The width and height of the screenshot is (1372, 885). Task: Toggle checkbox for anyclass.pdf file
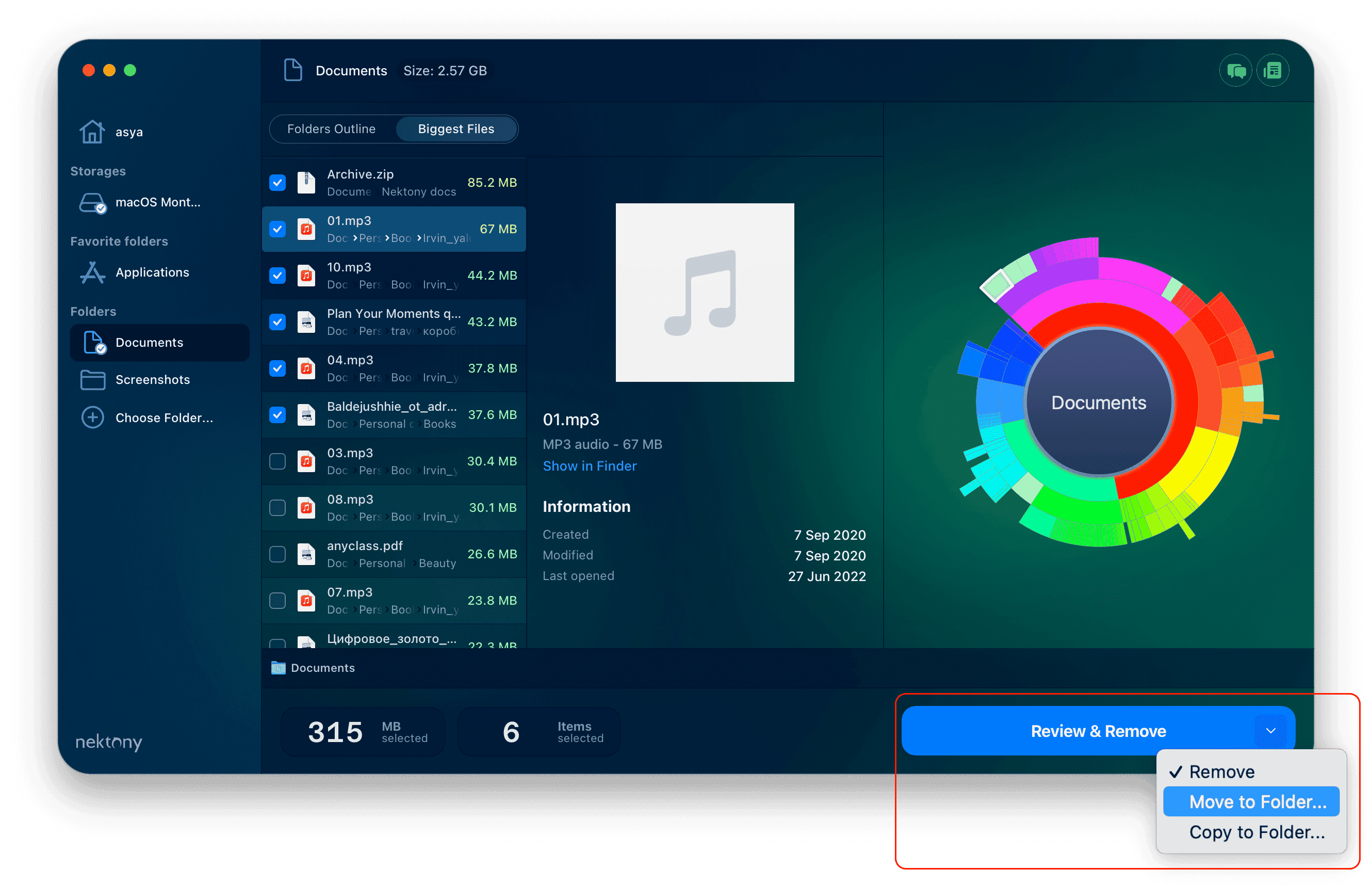pyautogui.click(x=277, y=554)
